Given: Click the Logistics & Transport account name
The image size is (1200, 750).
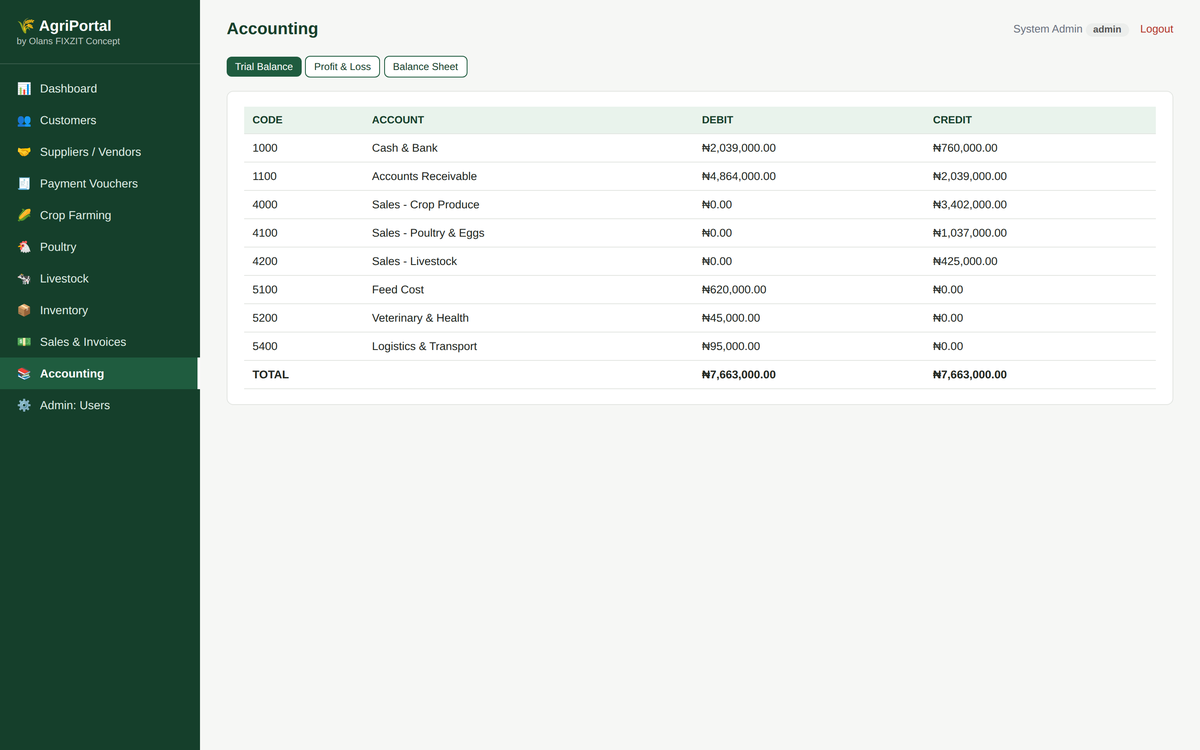Looking at the screenshot, I should 424,346.
